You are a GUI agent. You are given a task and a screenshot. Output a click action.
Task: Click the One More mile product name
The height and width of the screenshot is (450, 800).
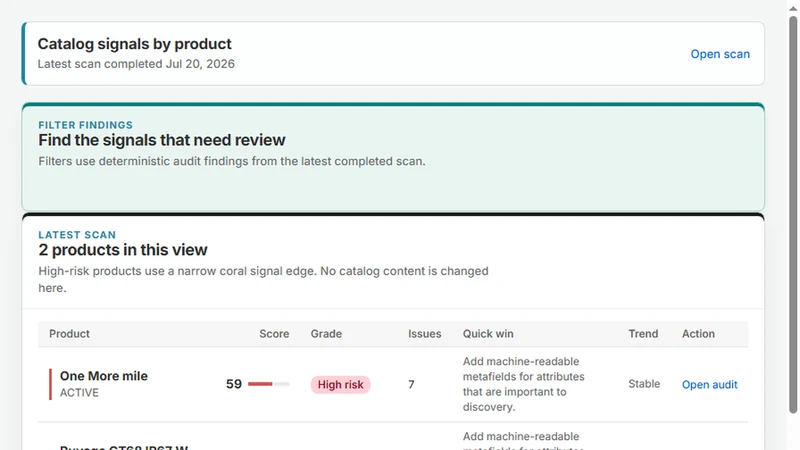point(104,376)
